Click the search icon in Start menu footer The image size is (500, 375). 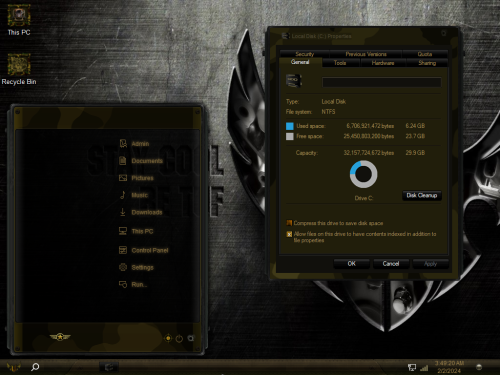click(191, 338)
